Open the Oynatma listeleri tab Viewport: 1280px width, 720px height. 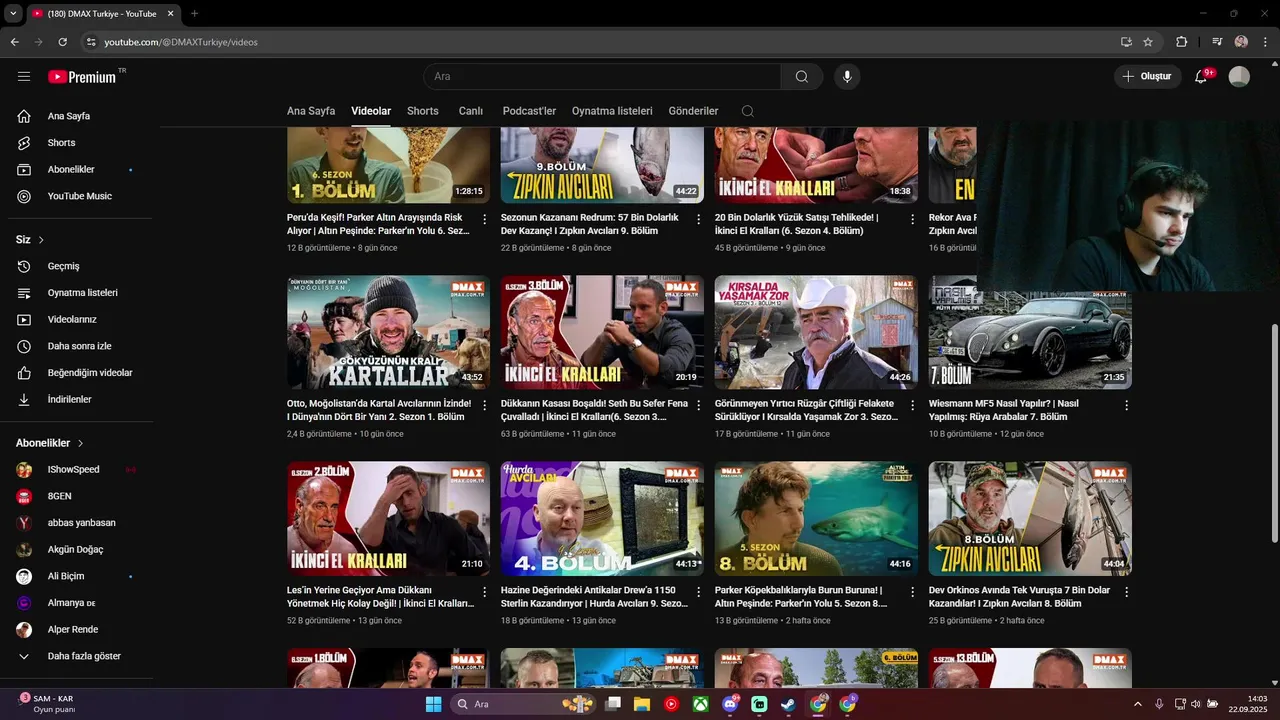tap(612, 111)
